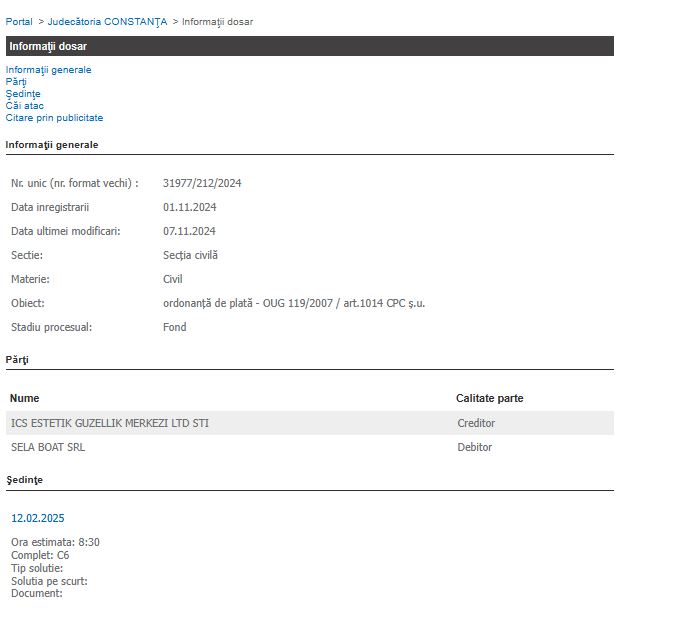The height and width of the screenshot is (632, 677).
Task: Open the Căi atac link
Action: pyautogui.click(x=25, y=106)
